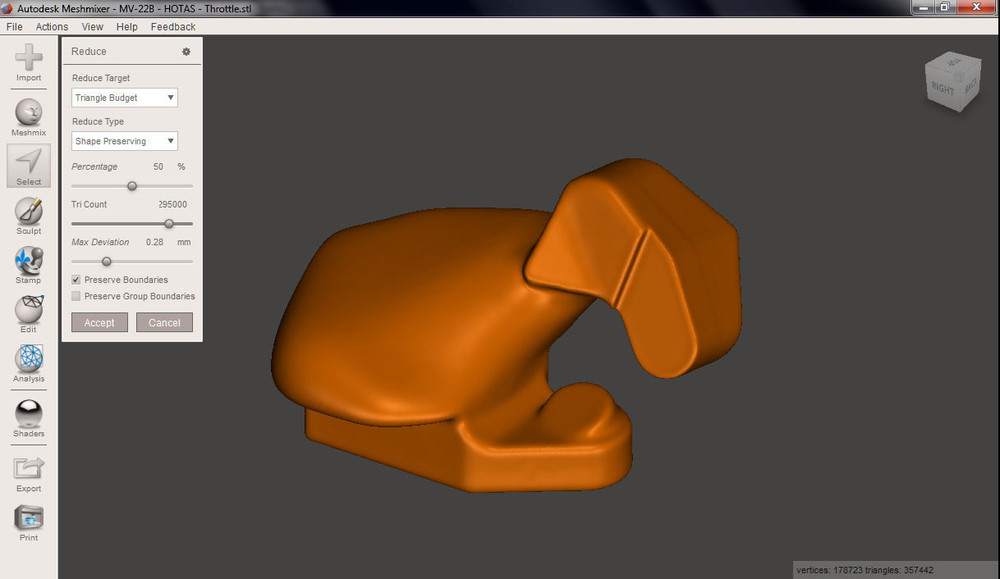Open the Sculpt tool
This screenshot has width=1000, height=579.
tap(29, 216)
